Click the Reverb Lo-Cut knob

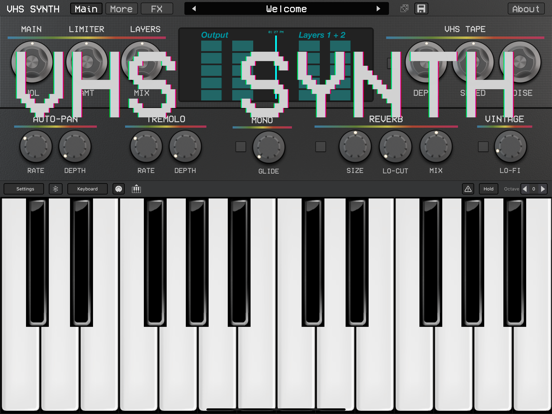coord(395,146)
